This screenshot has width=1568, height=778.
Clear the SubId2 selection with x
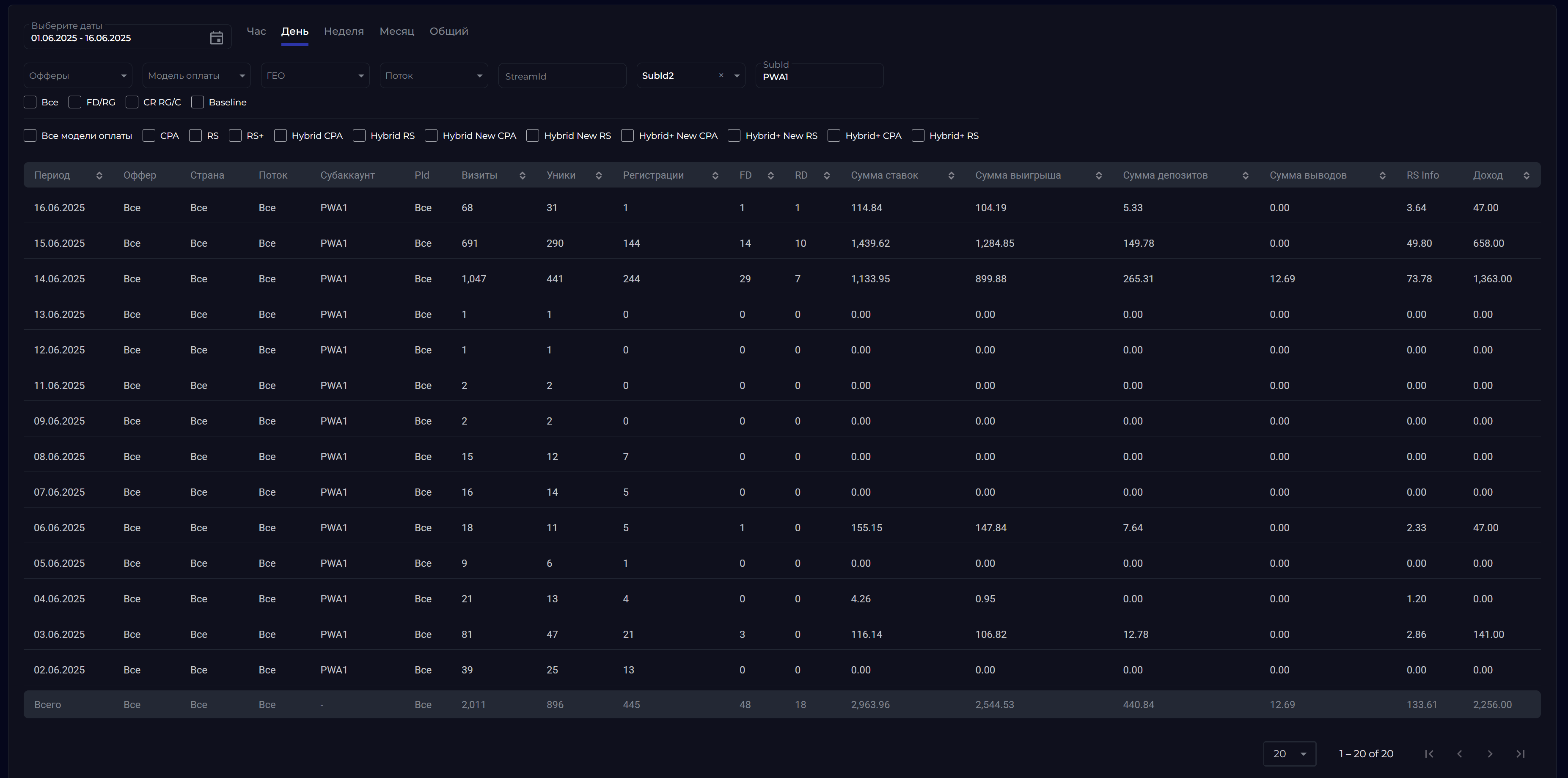pyautogui.click(x=721, y=75)
